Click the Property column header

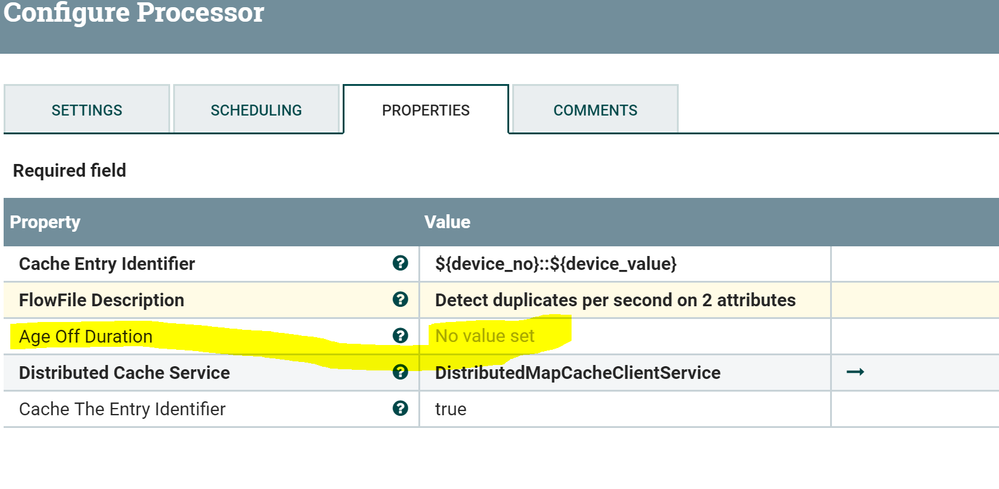pos(45,222)
